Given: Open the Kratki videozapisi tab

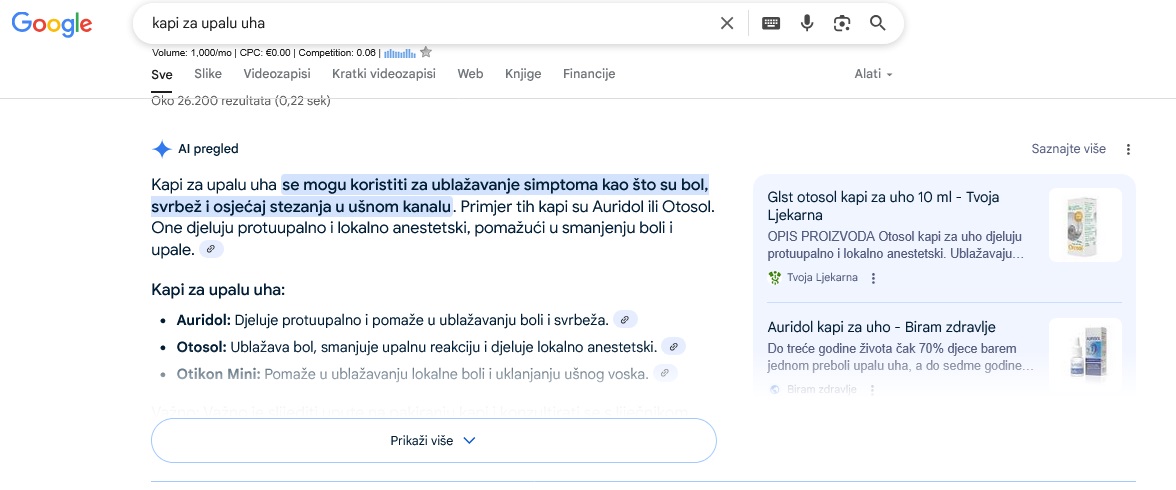Looking at the screenshot, I should (384, 74).
